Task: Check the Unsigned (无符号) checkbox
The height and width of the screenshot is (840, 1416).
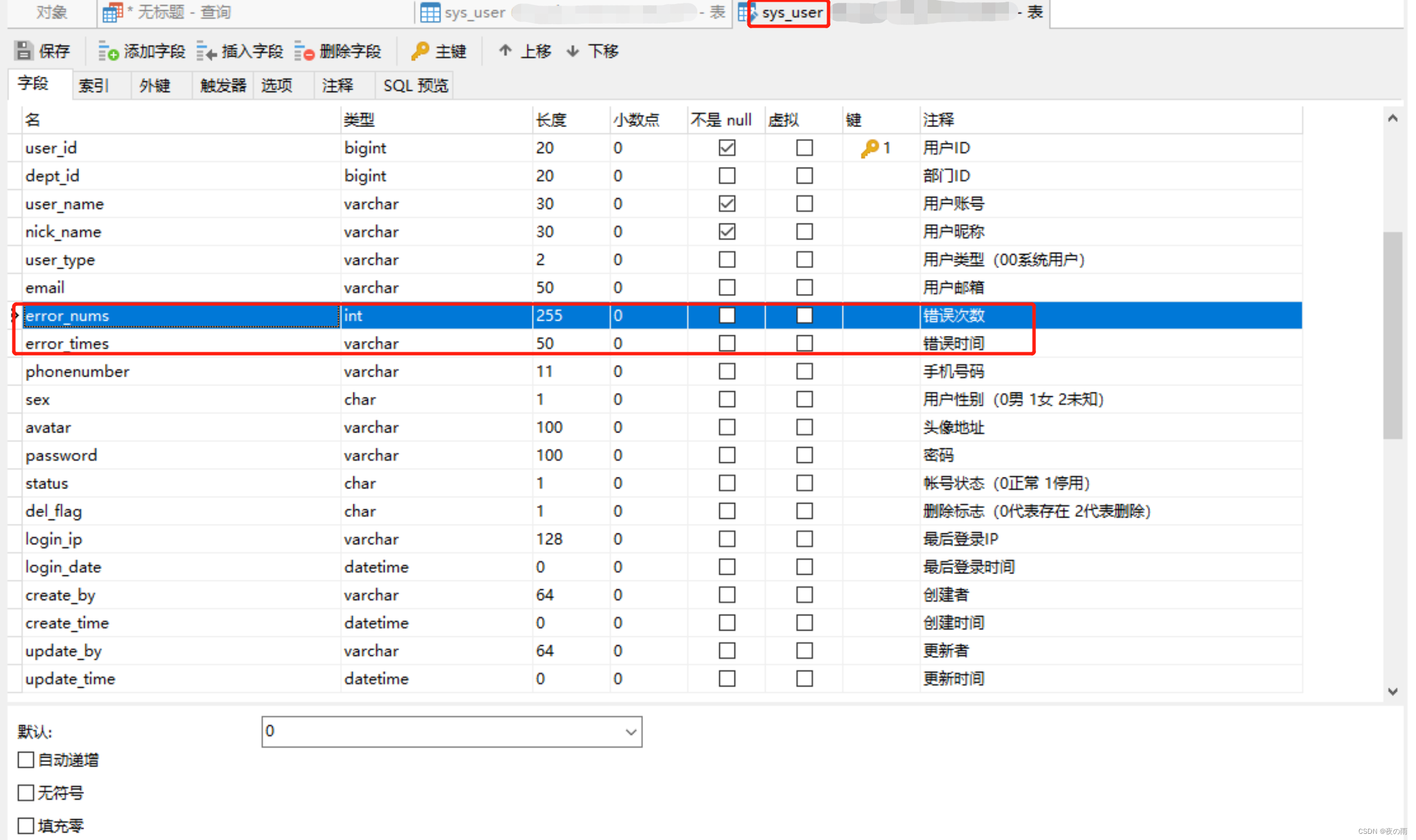Action: (25, 793)
